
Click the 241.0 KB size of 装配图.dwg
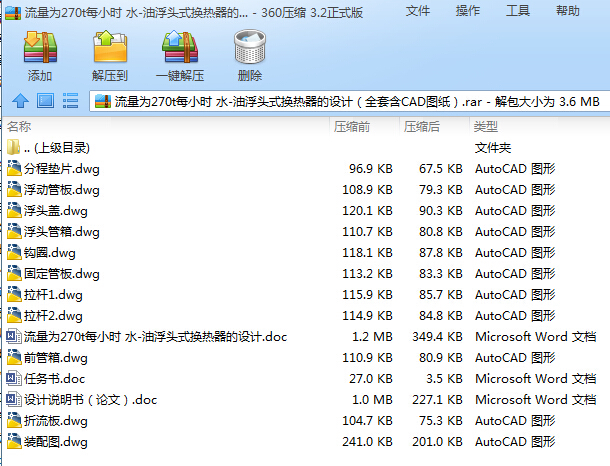pos(367,442)
